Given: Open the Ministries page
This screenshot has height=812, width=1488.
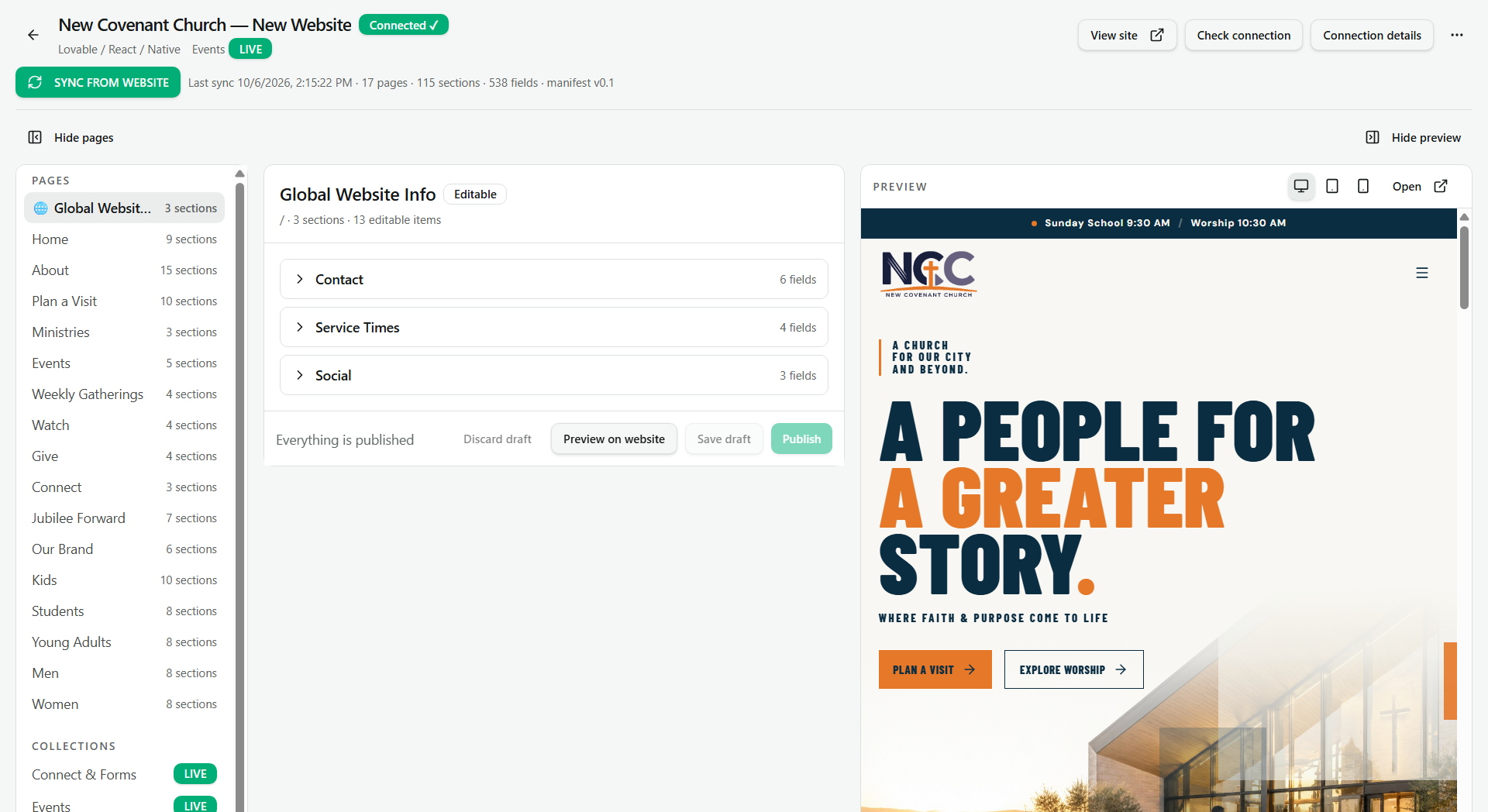Looking at the screenshot, I should click(x=124, y=332).
